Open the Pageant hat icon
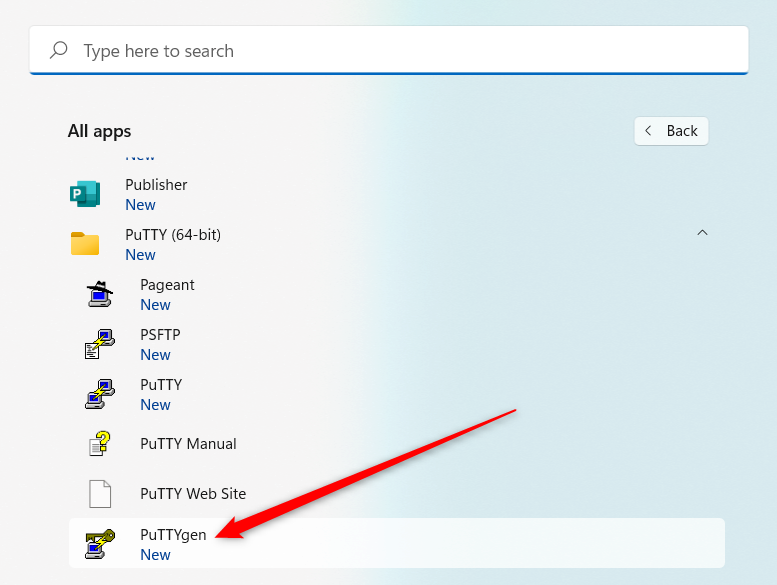Viewport: 777px width, 585px height. (x=99, y=294)
